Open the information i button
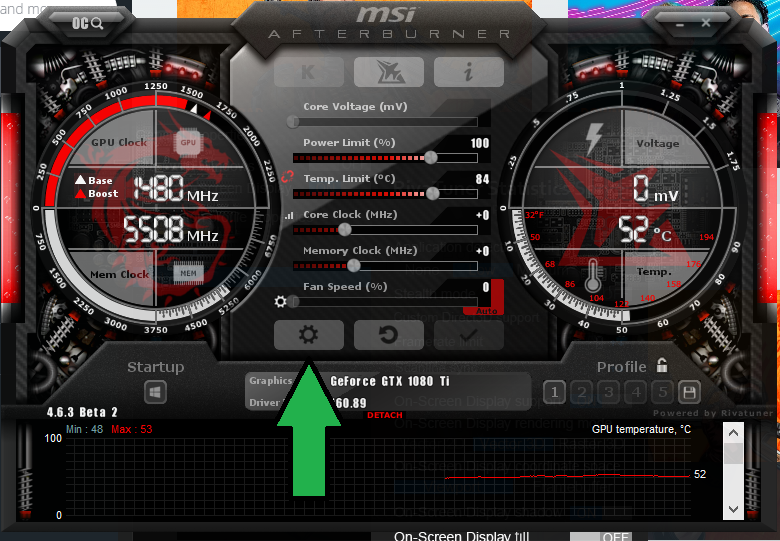The height and width of the screenshot is (541, 780). point(469,72)
